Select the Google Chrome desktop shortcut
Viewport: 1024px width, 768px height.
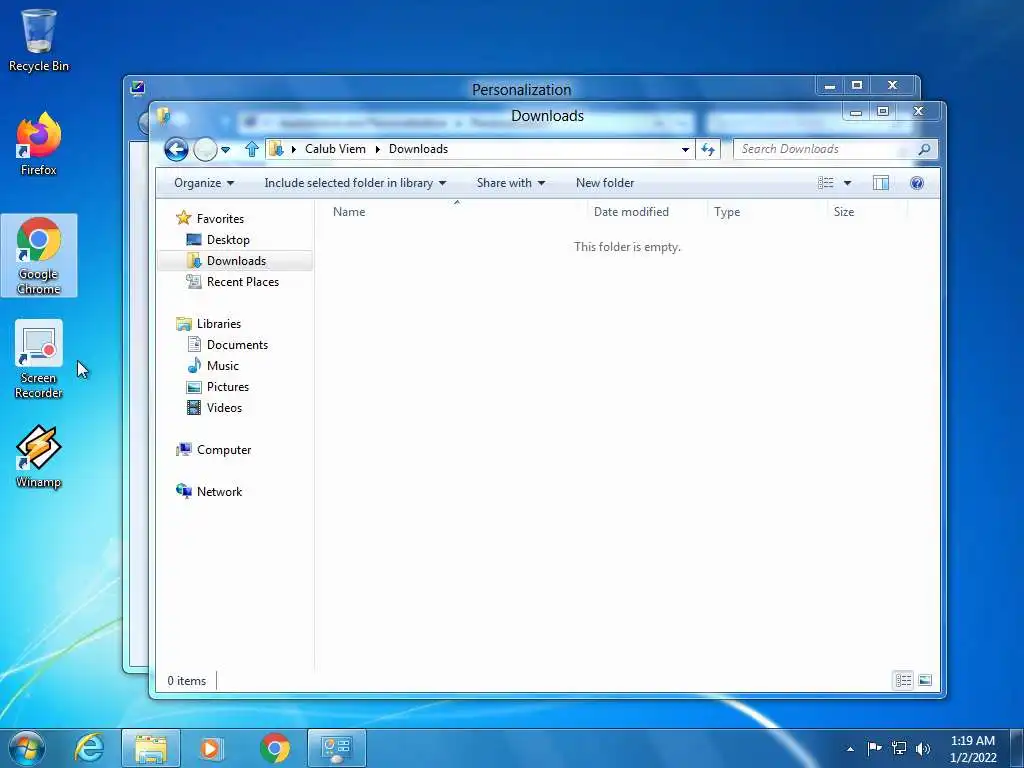tap(39, 255)
